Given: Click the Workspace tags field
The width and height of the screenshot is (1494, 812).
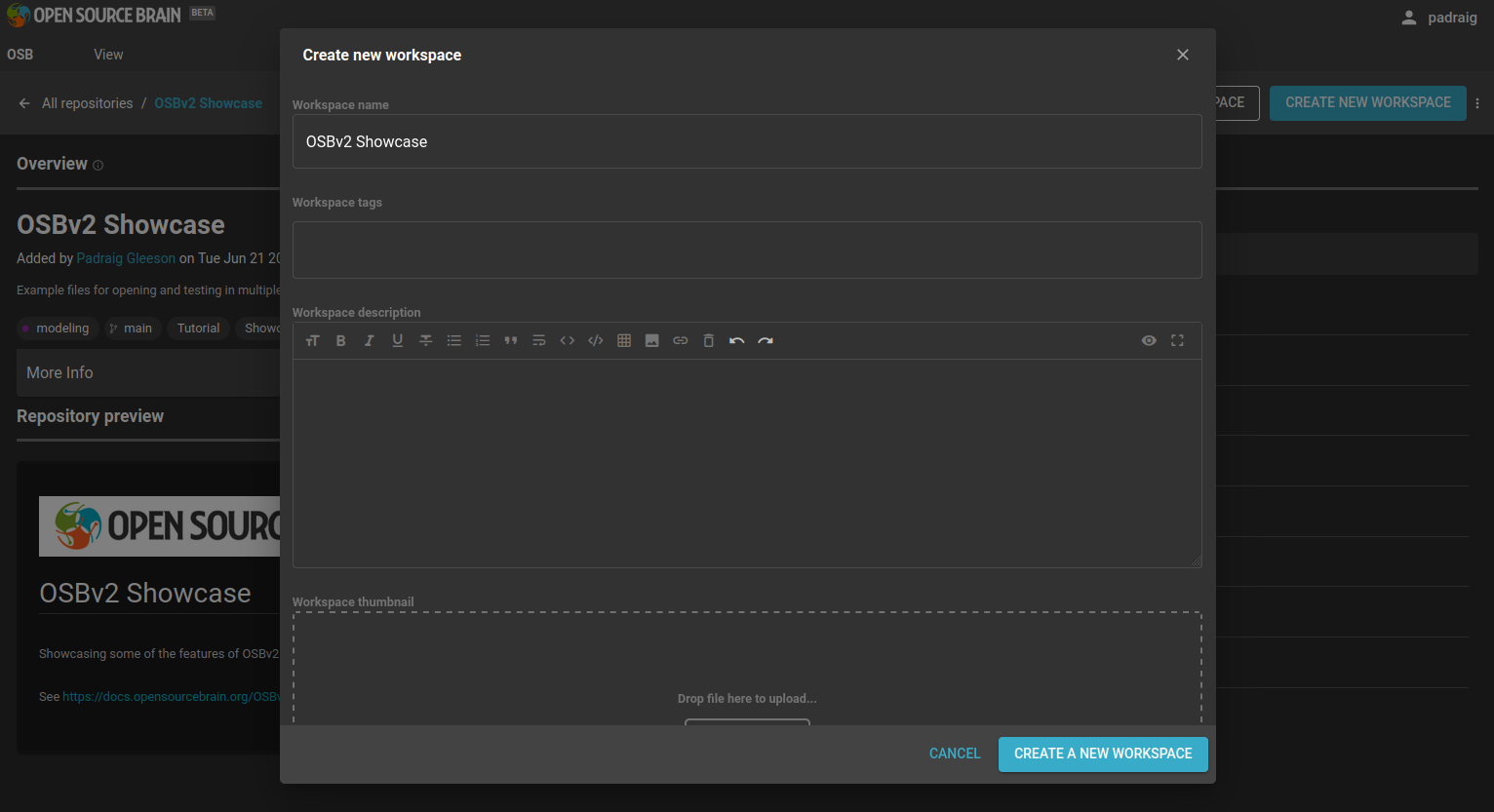Looking at the screenshot, I should point(747,250).
